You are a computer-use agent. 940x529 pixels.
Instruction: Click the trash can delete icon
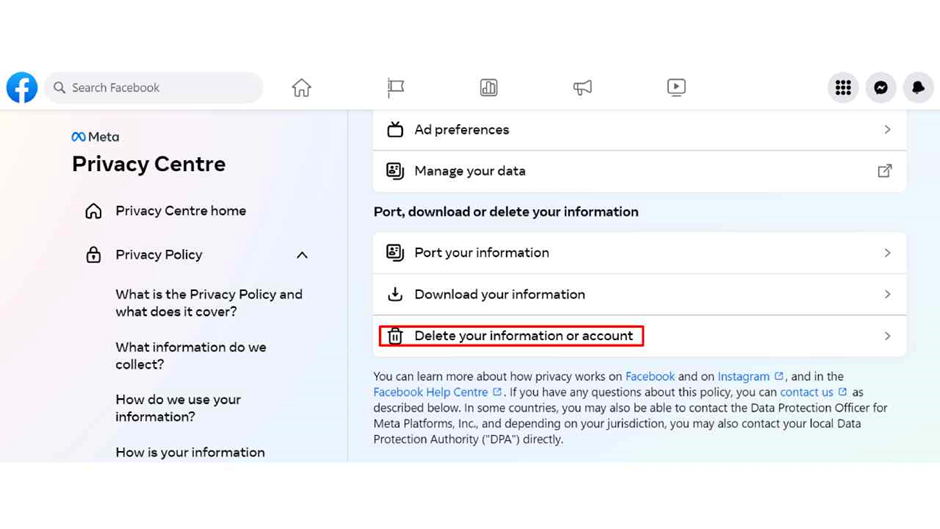pos(395,336)
